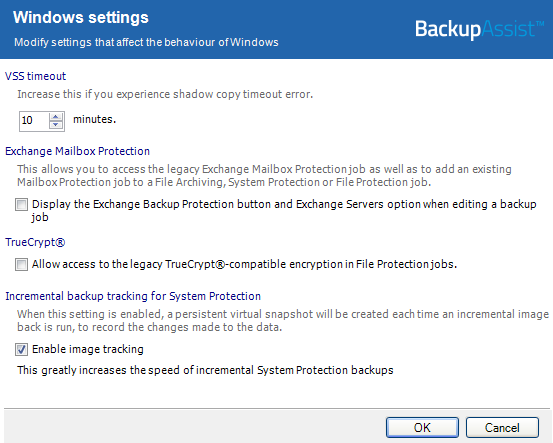
Task: Click the Enable image tracking label
Action: tap(88, 349)
